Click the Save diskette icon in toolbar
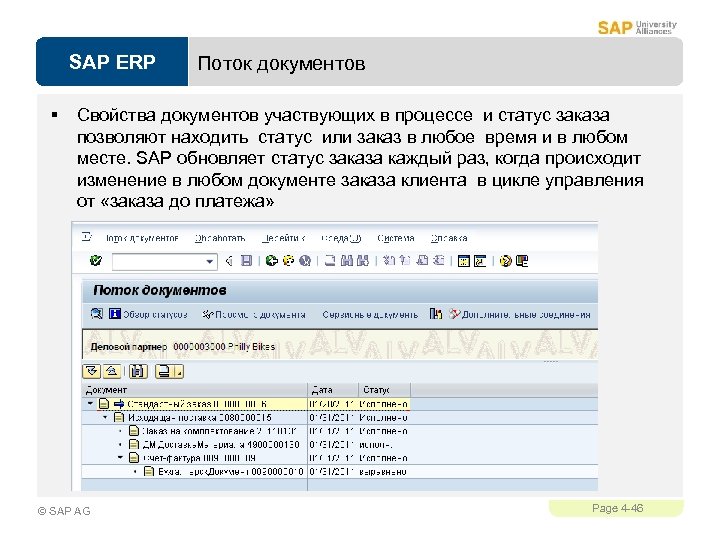Viewport: 720px width, 540px height. [x=247, y=261]
